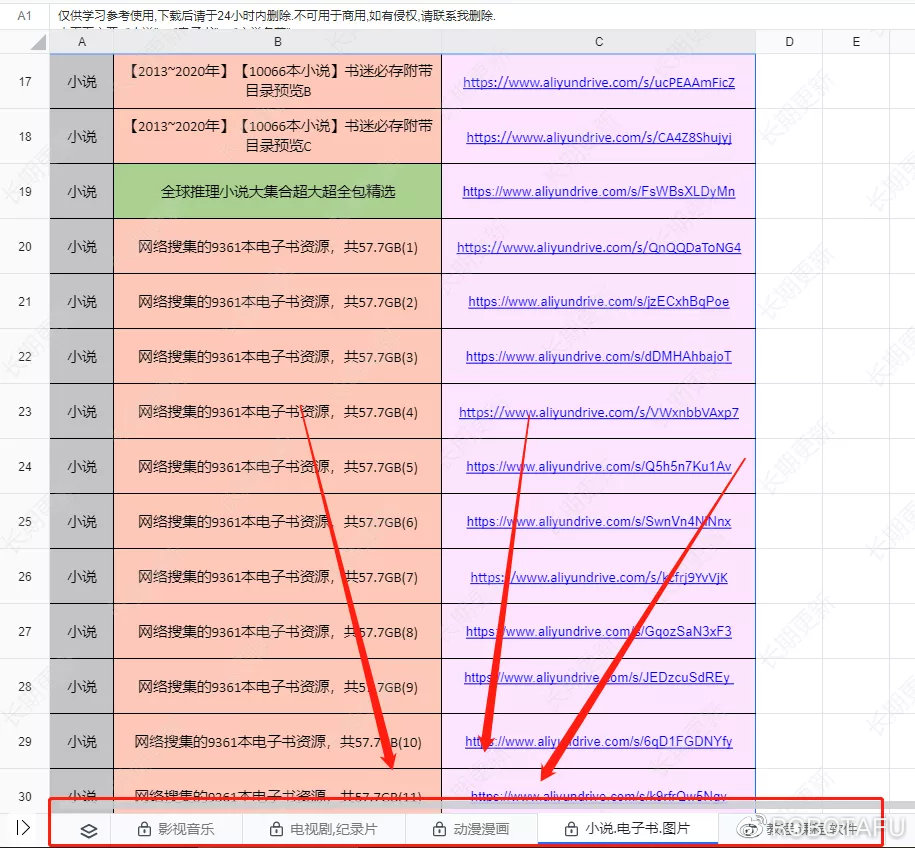
Task: Select row 18 header
Action: pyautogui.click(x=25, y=137)
